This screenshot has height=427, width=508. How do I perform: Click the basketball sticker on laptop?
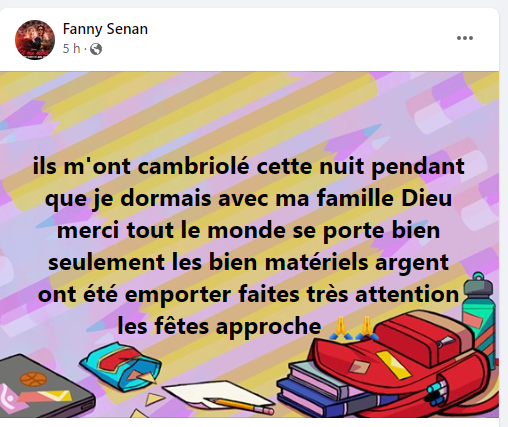pyautogui.click(x=33, y=379)
